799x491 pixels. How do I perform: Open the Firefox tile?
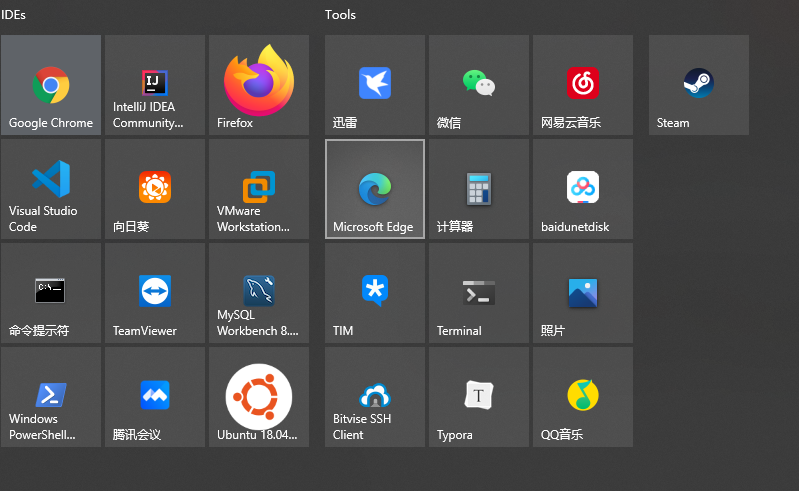pos(259,85)
